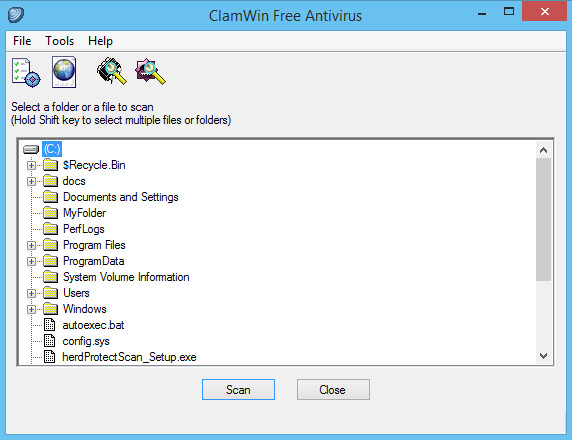Expand the ProgramData tree node
This screenshot has height=440, width=572.
tap(31, 262)
